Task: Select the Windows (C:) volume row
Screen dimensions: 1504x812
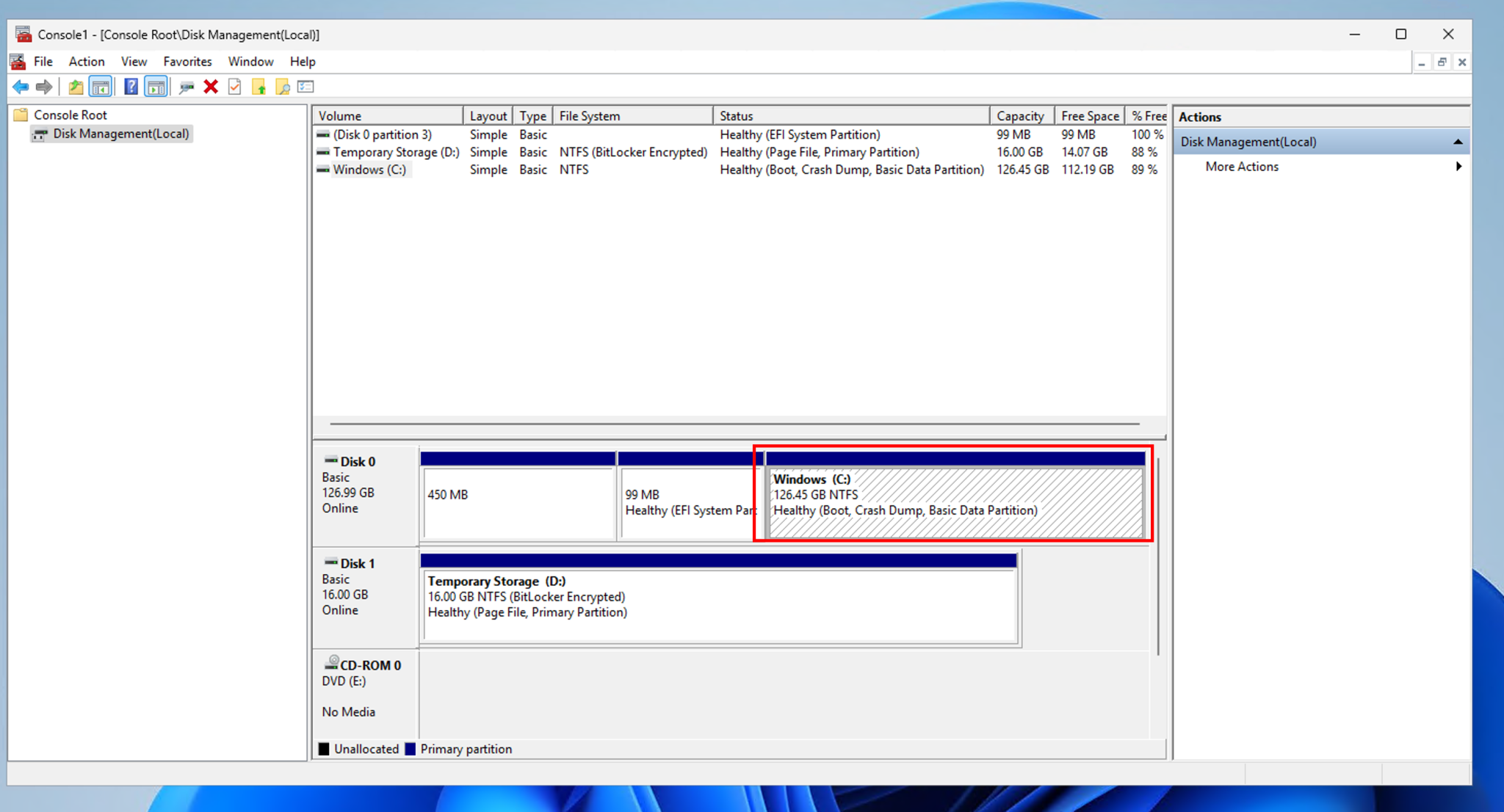Action: (x=369, y=170)
